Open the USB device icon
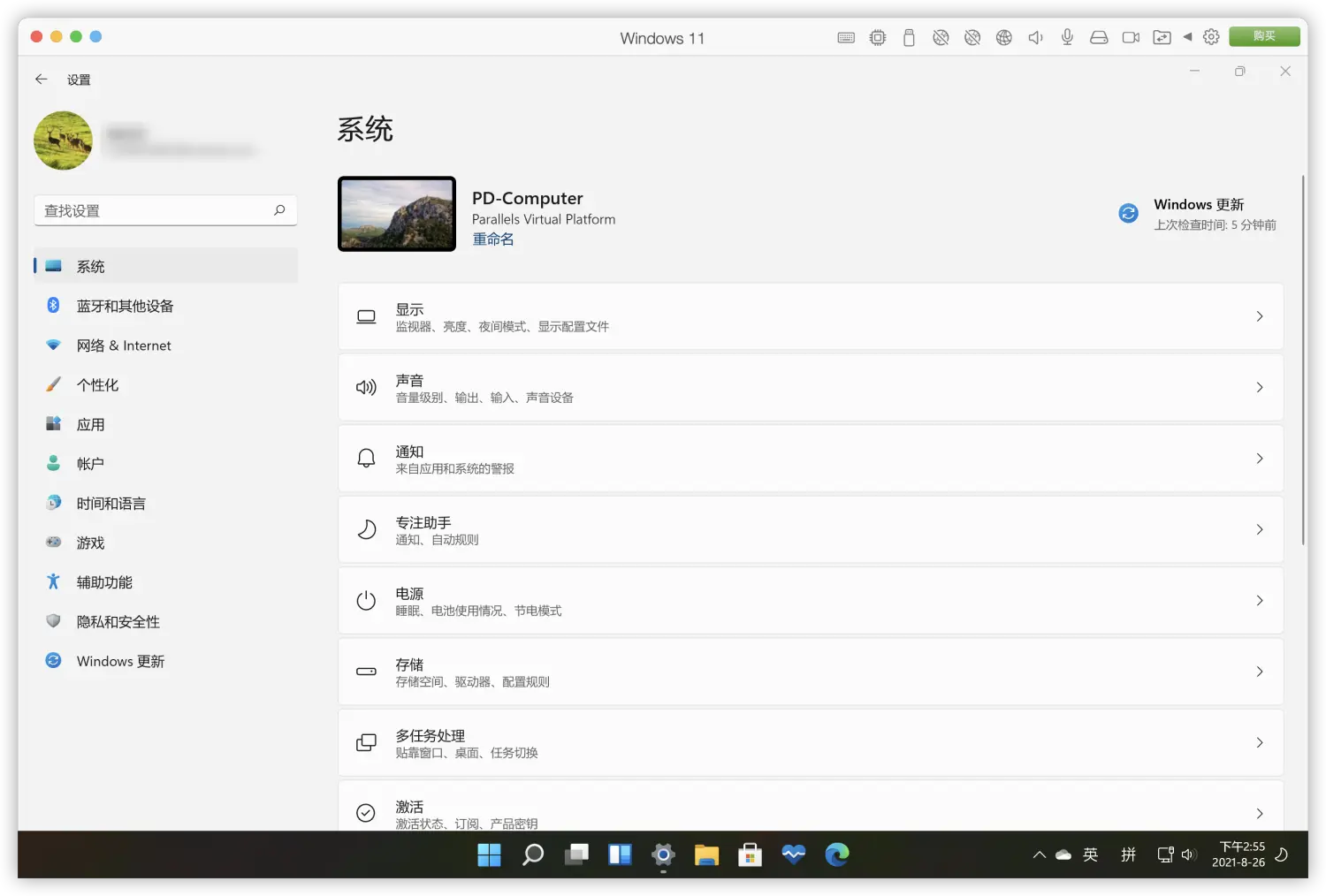The width and height of the screenshot is (1326, 896). (x=909, y=37)
